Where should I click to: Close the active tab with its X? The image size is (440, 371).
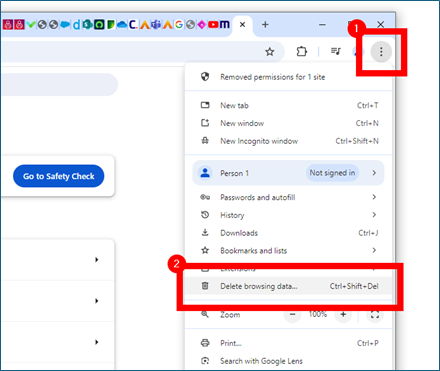pos(243,24)
